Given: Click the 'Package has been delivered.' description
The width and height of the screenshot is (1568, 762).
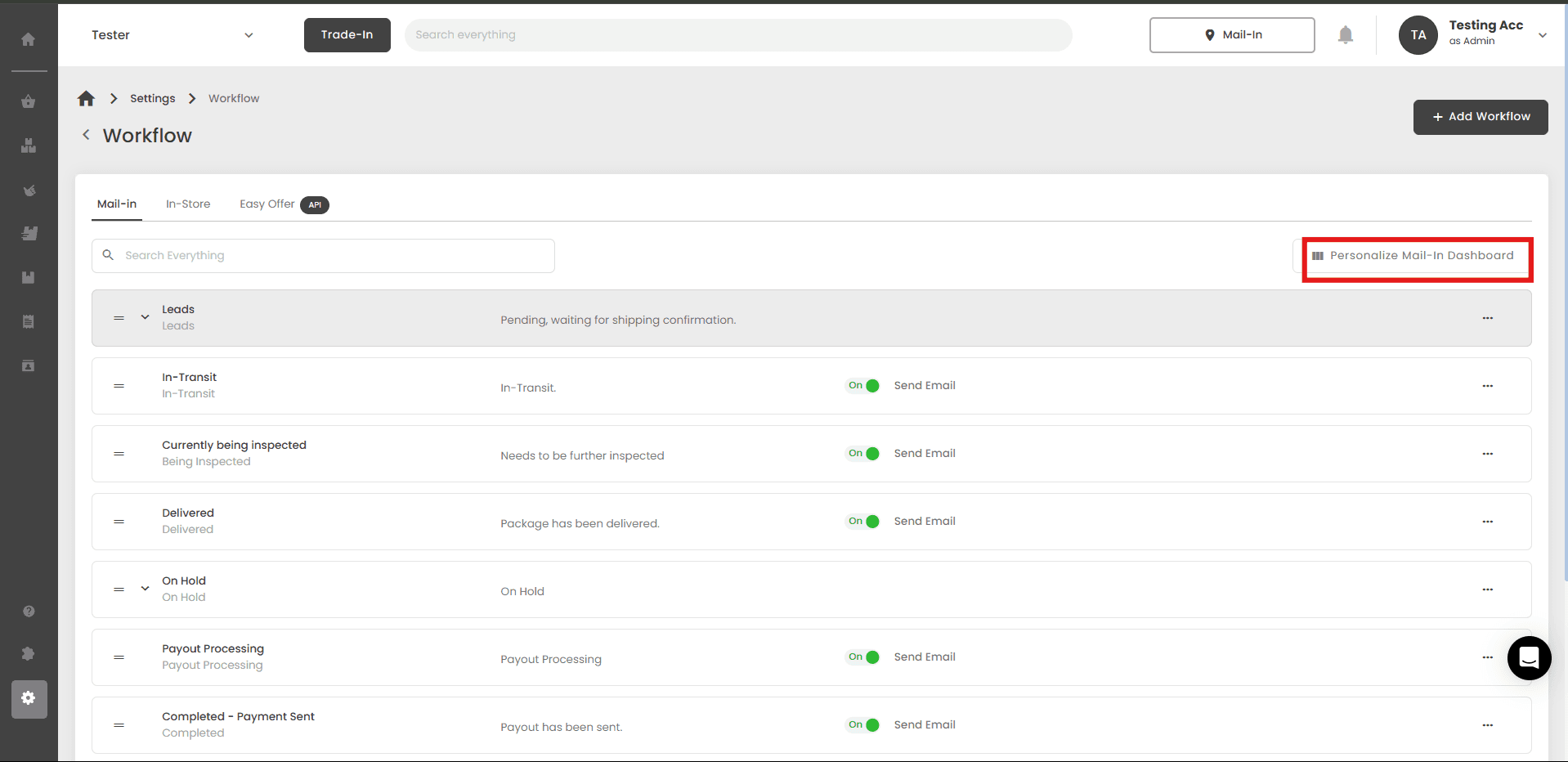Looking at the screenshot, I should [x=580, y=523].
